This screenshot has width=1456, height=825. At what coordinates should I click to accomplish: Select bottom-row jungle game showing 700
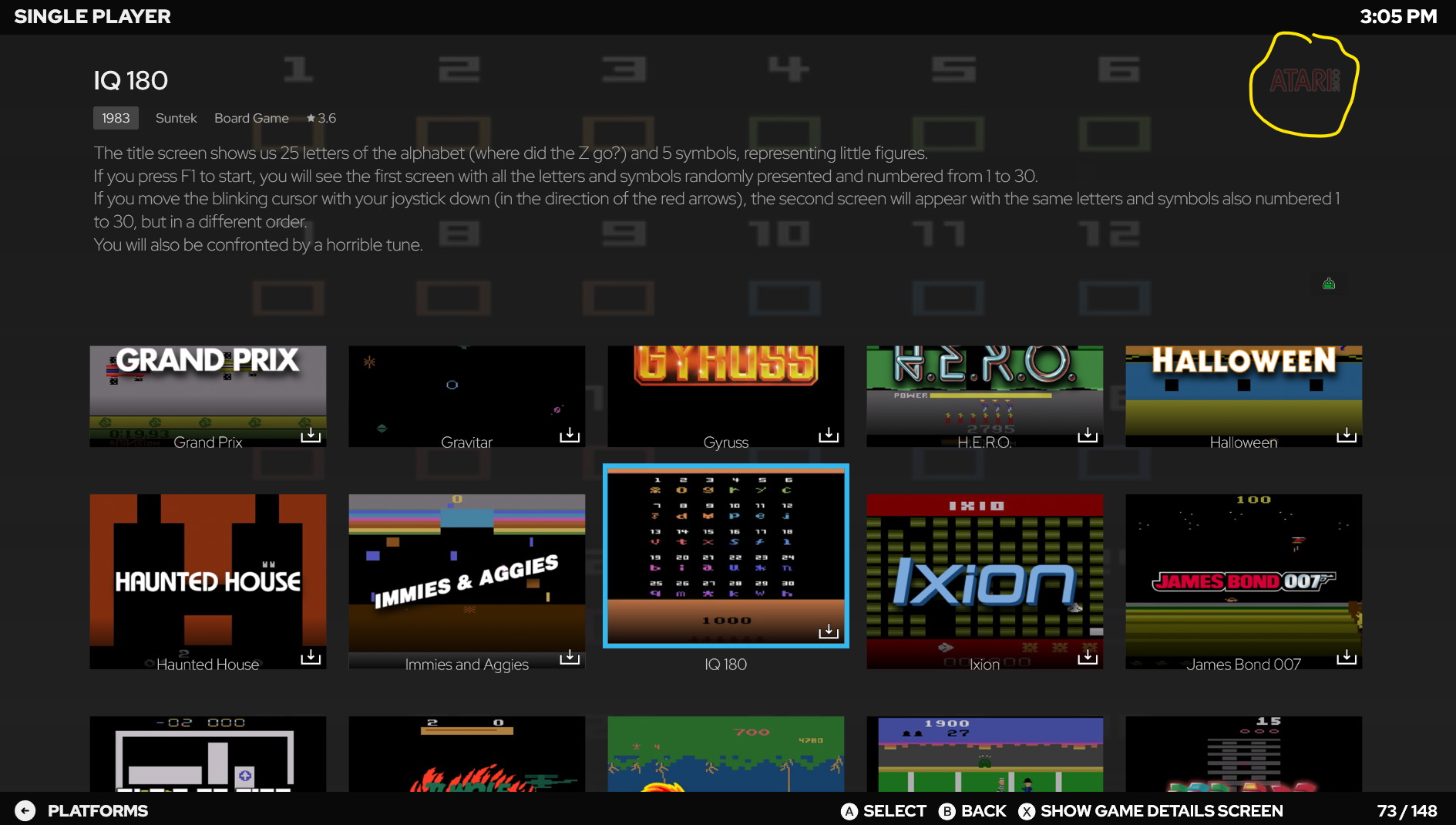pos(726,754)
